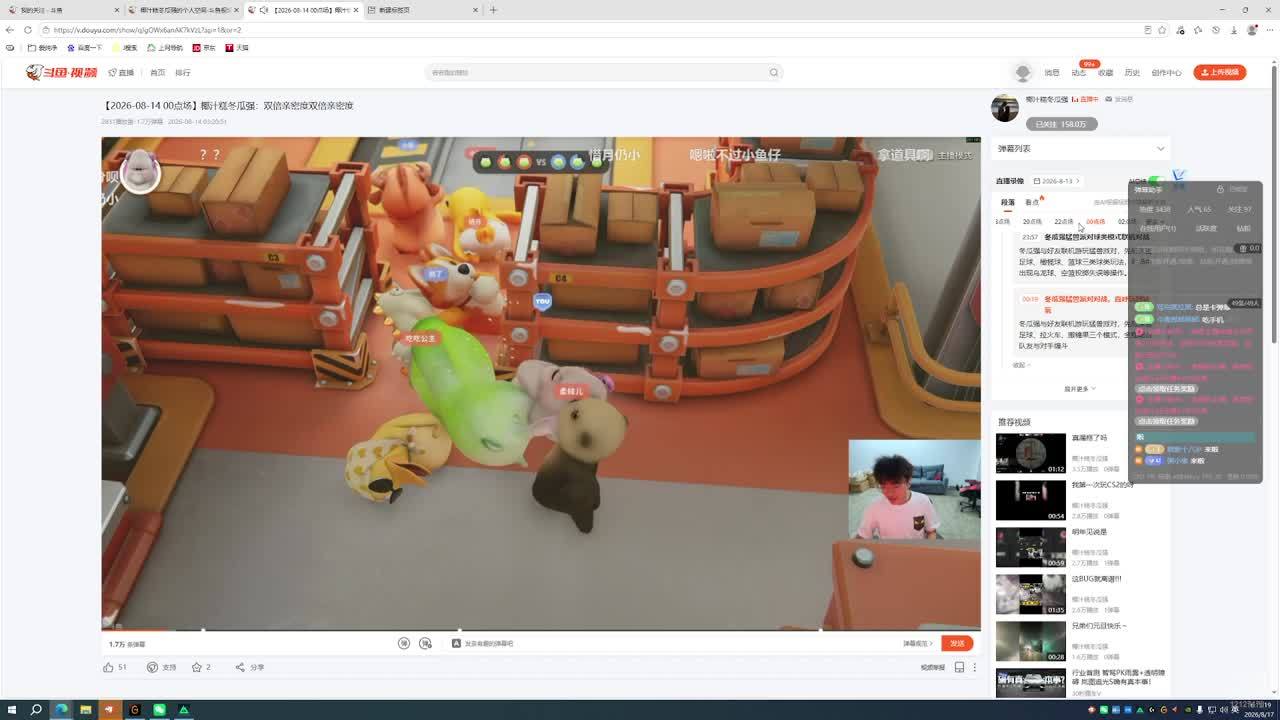Switch to the 段落 tab
Screen dimensions: 1280x720
[x=1008, y=202]
